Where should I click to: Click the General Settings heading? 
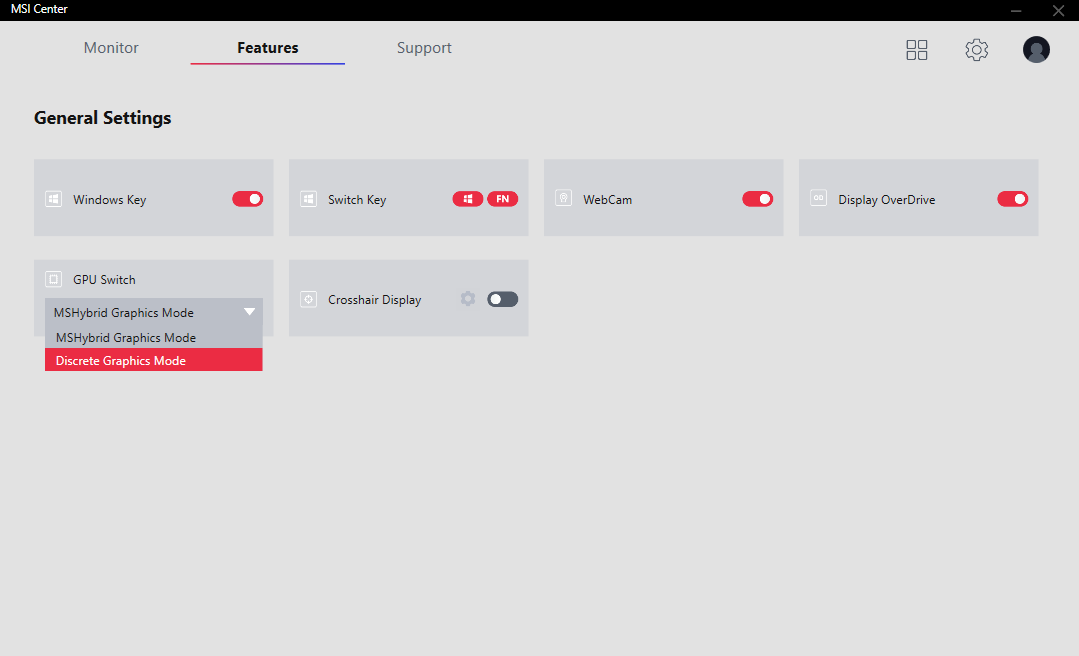pos(103,118)
